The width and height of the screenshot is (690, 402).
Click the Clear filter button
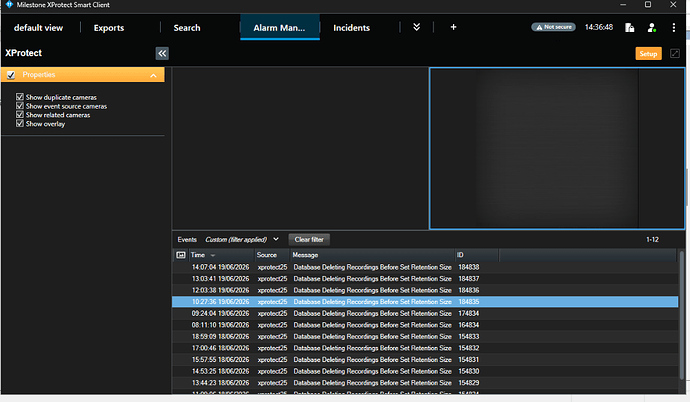[x=309, y=240]
